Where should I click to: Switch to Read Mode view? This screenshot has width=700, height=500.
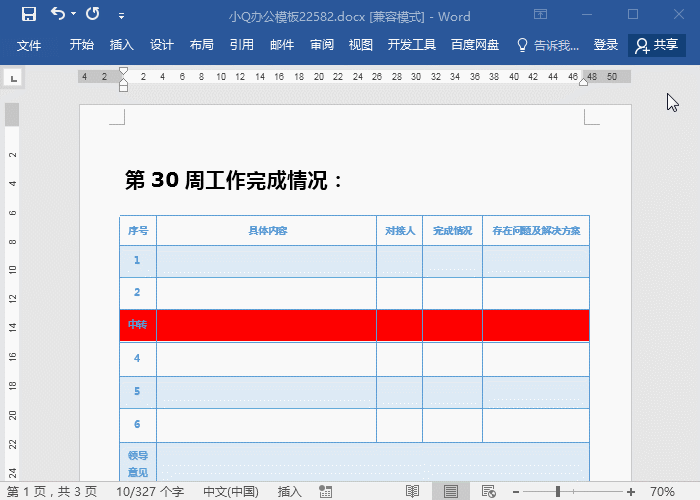pos(412,492)
